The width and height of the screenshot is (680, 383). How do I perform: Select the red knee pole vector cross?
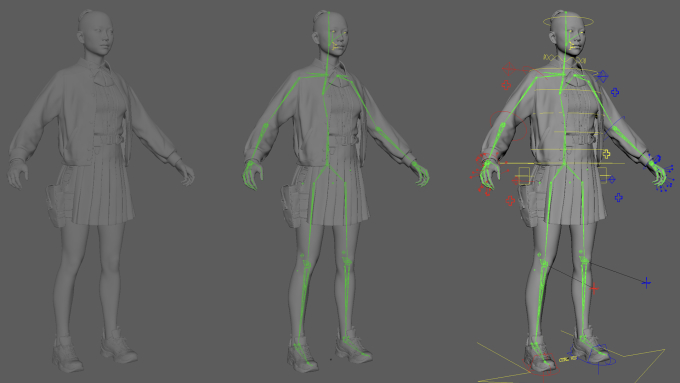click(x=594, y=288)
